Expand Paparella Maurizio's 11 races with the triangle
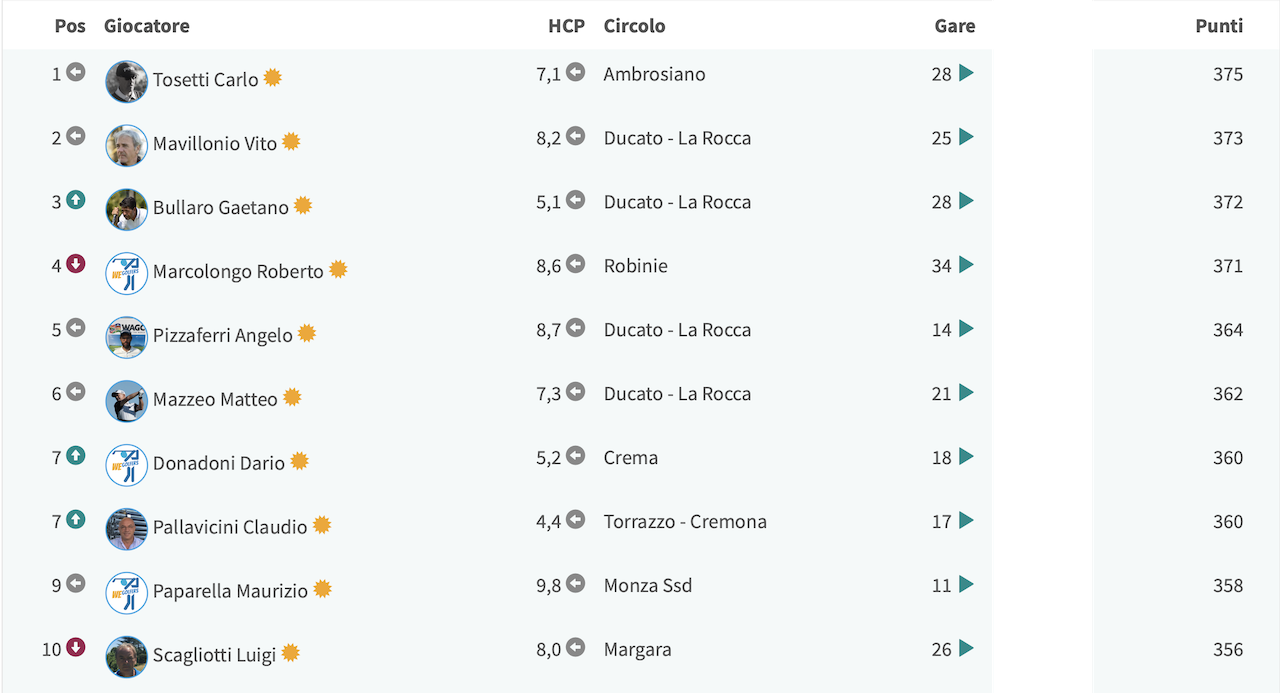Viewport: 1280px width, 693px height. [966, 585]
